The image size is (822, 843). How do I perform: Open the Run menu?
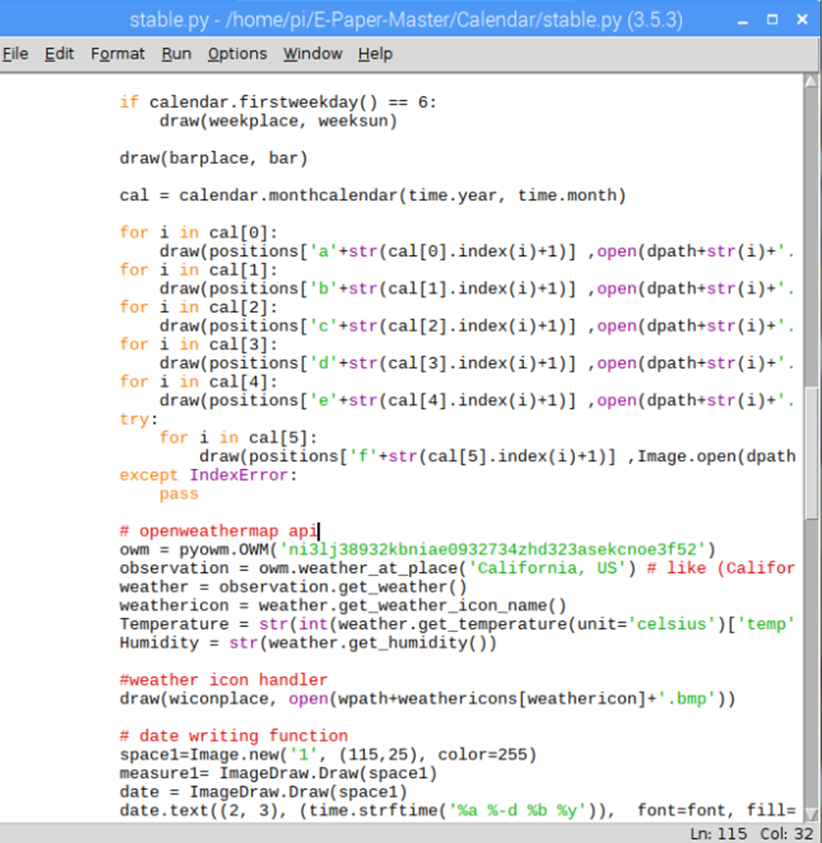176,54
